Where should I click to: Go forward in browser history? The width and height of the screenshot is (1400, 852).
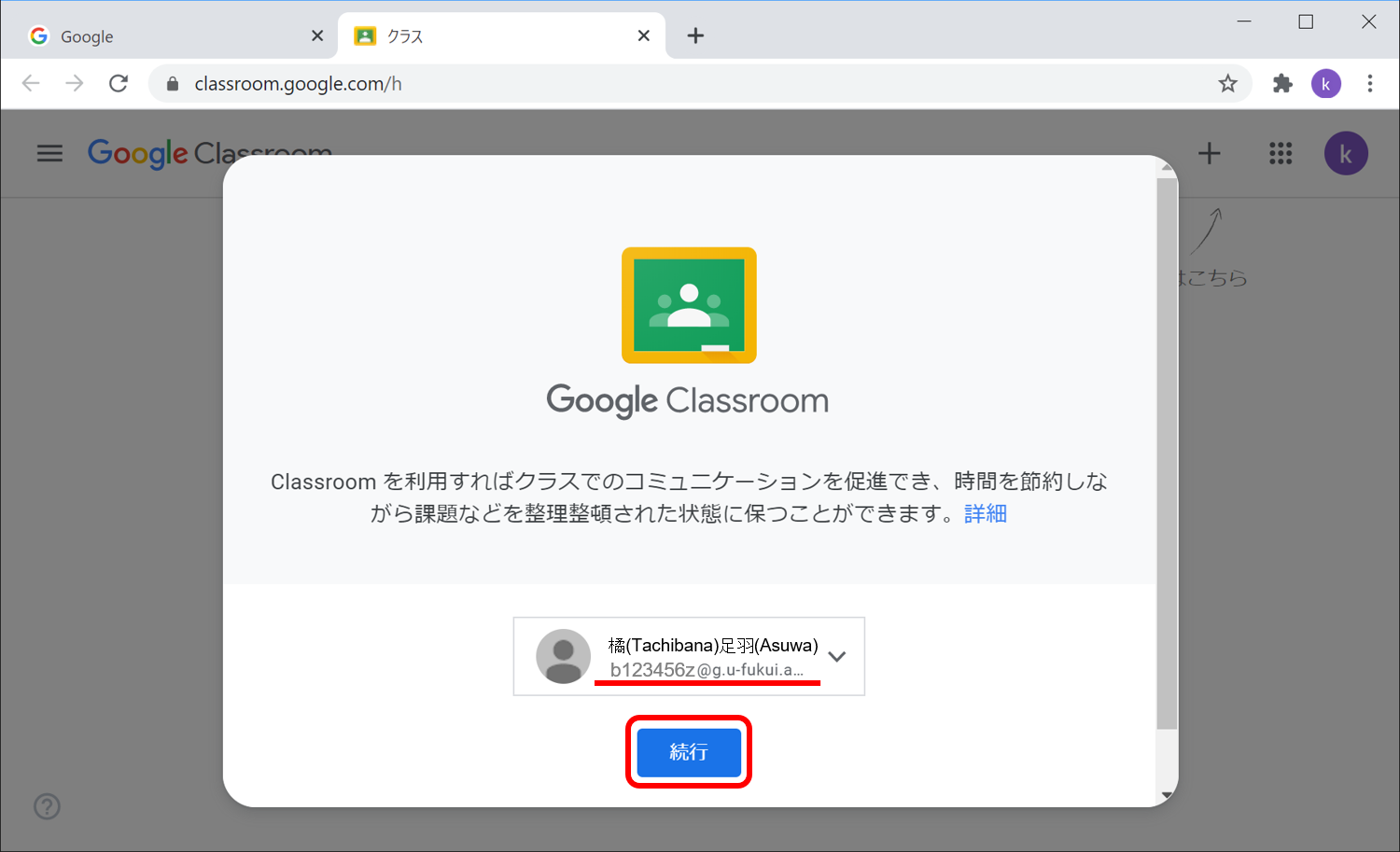click(x=75, y=84)
